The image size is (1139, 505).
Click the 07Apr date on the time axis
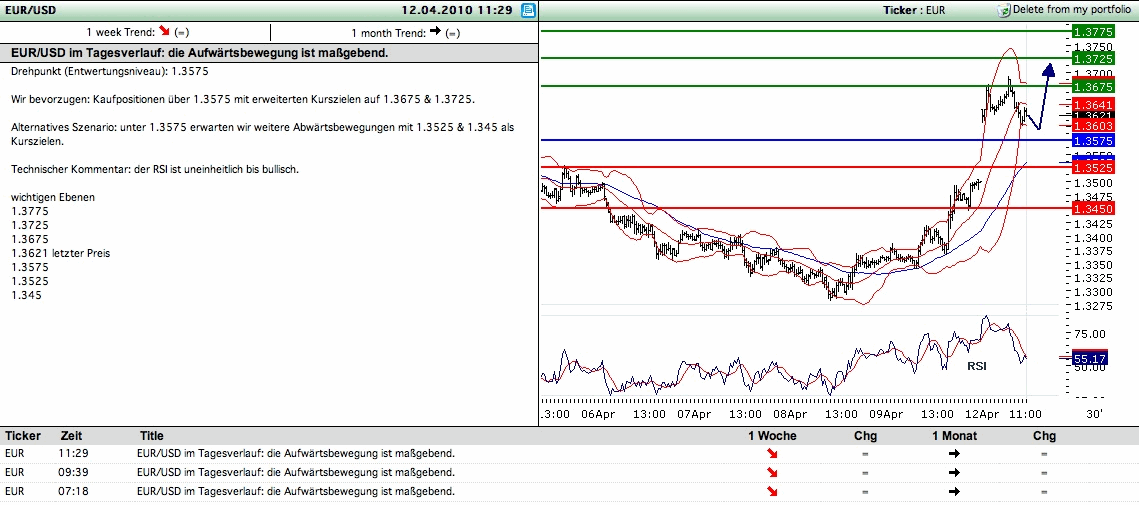(x=693, y=414)
